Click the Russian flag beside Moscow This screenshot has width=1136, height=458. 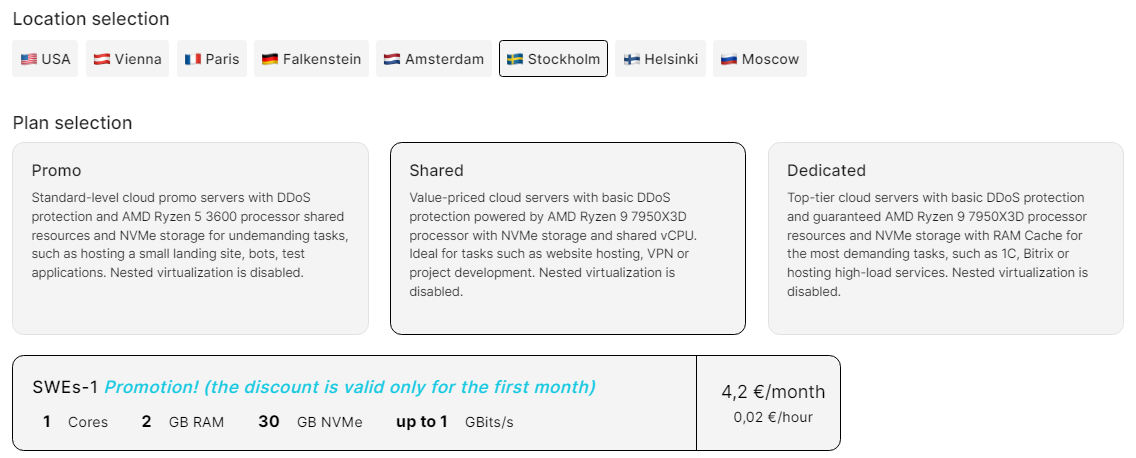point(729,59)
